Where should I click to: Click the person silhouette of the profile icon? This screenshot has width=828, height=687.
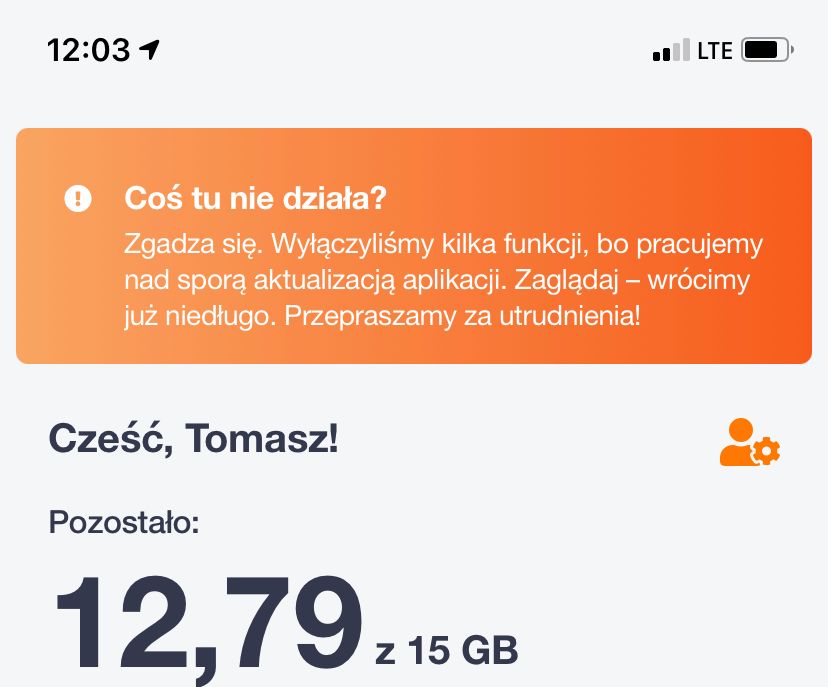pos(738,440)
